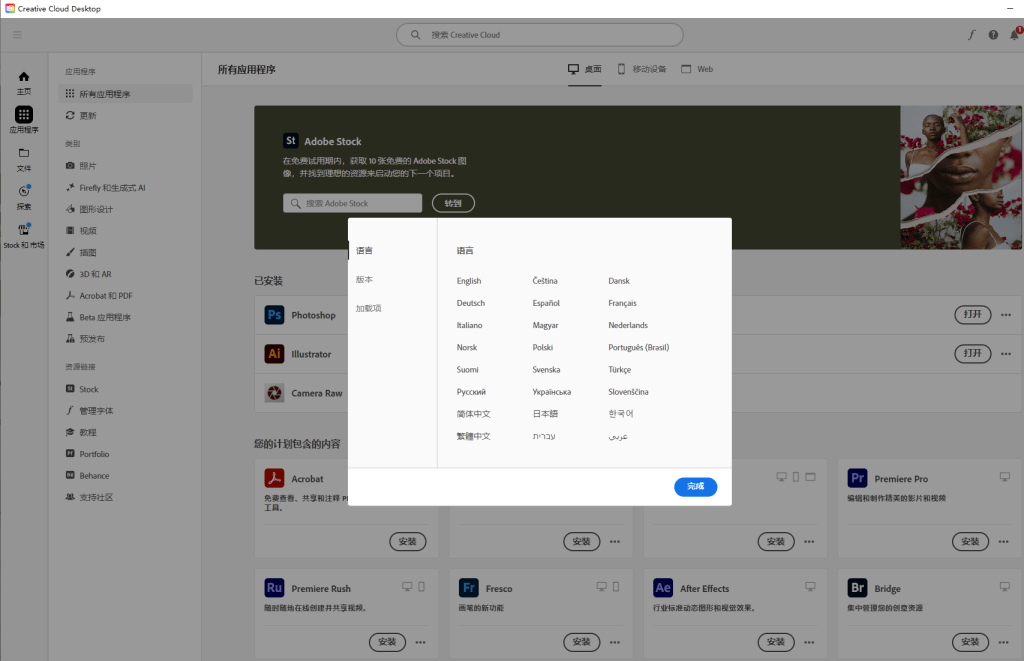Open more options for Premiere Pro
Viewport: 1024px width, 661px height.
click(x=1006, y=542)
